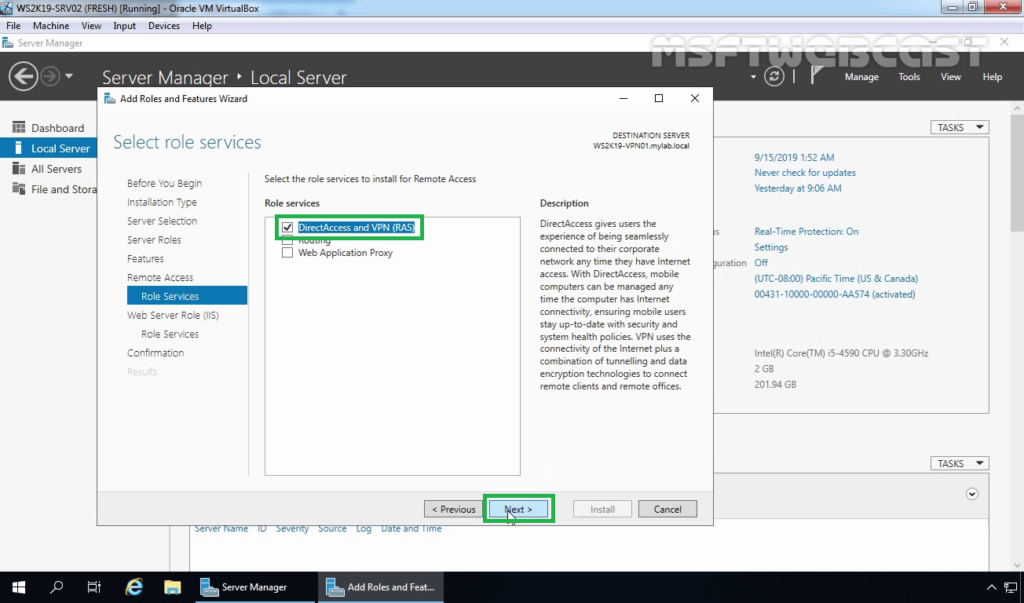The height and width of the screenshot is (603, 1024).
Task: Open the navigation history dropdown arrow
Action: pos(69,76)
